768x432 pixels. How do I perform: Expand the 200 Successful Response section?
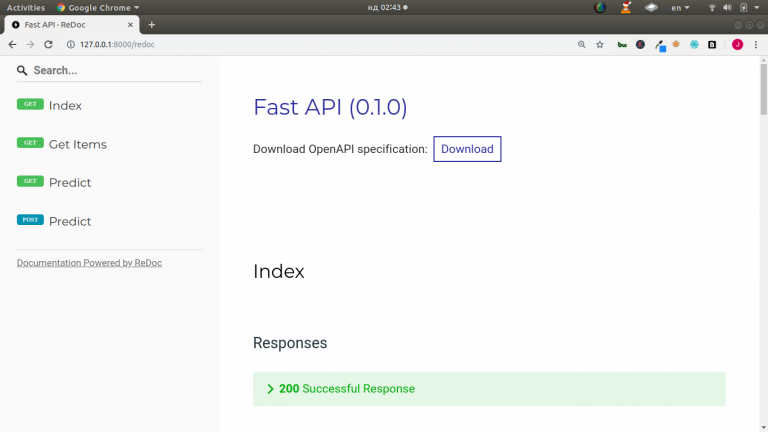489,389
